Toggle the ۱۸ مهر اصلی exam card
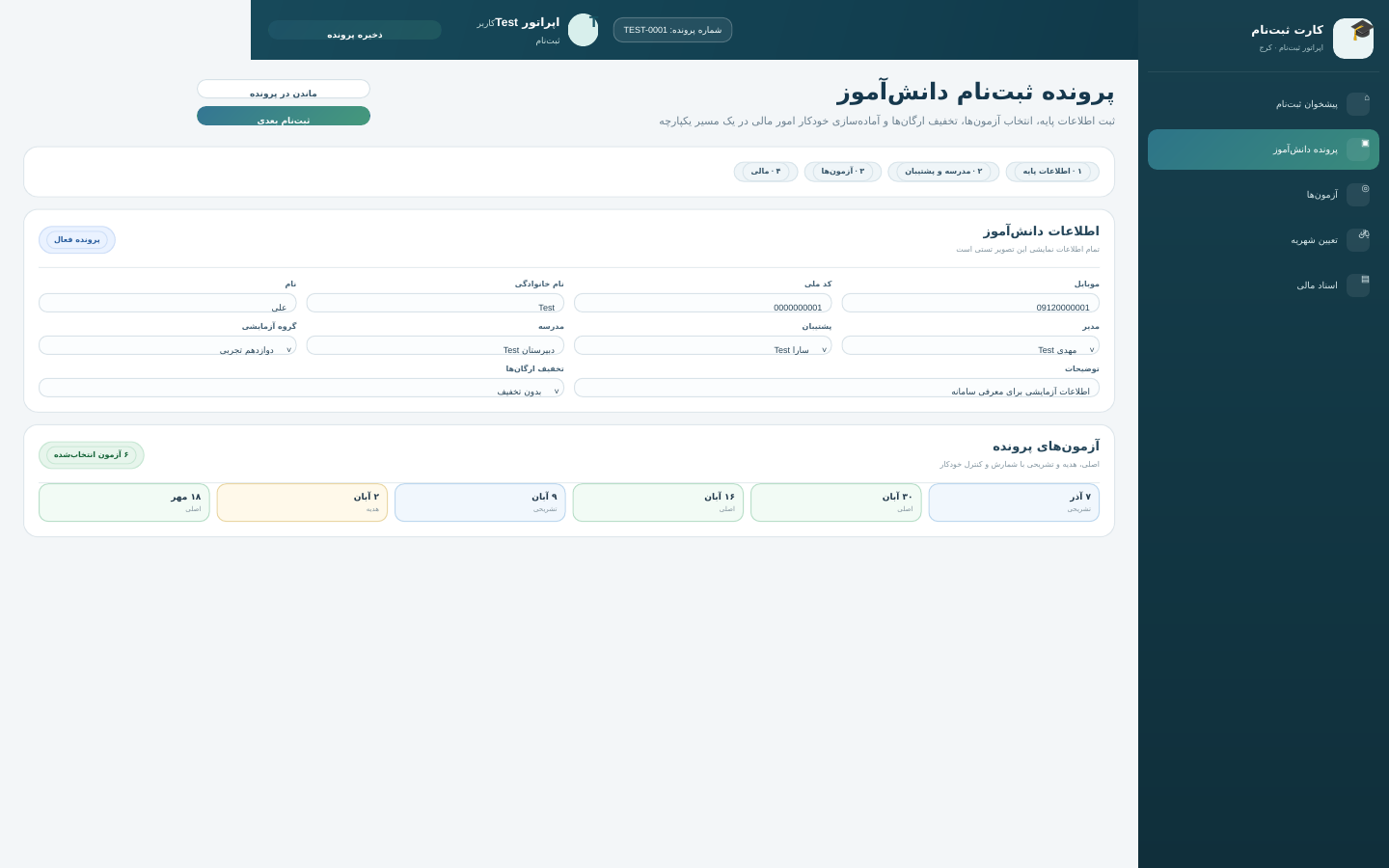Image resolution: width=1389 pixels, height=868 pixels. point(124,502)
